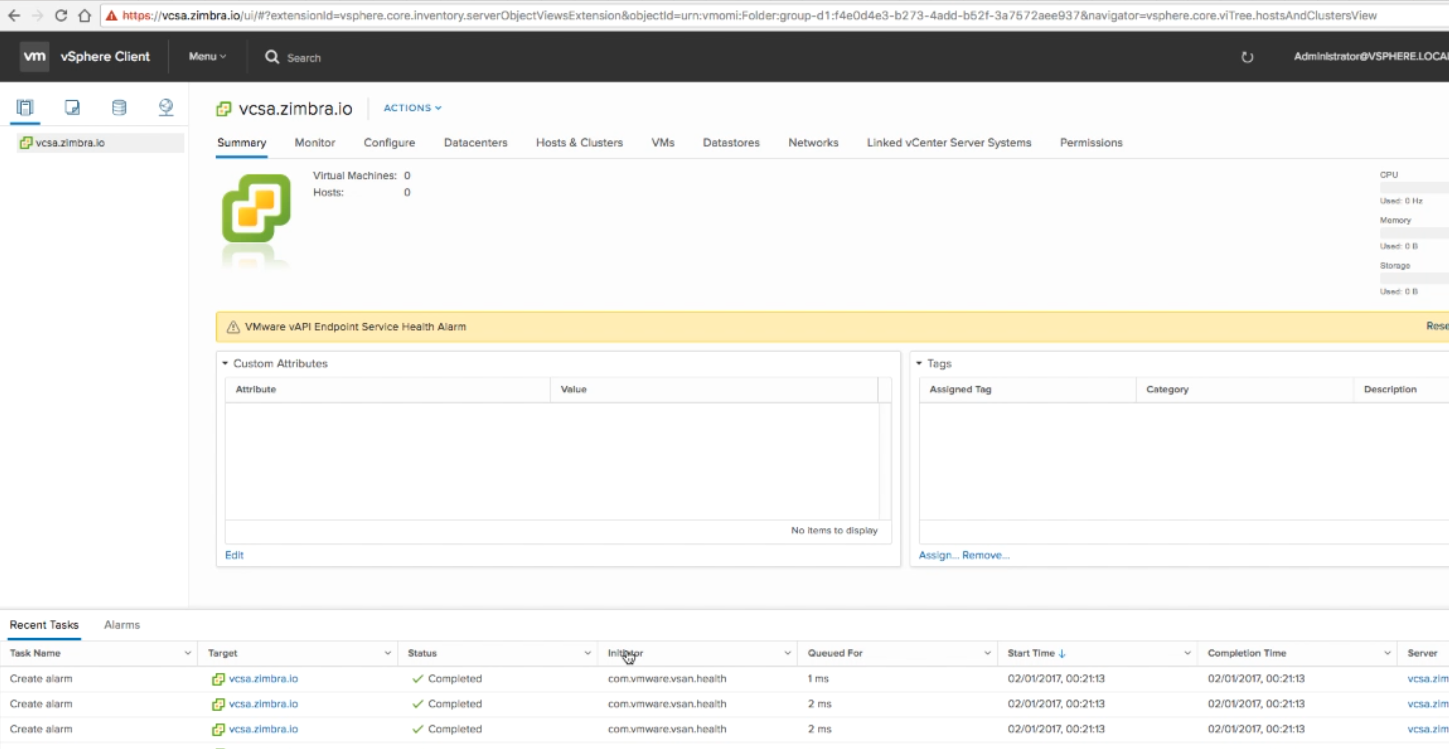The width and height of the screenshot is (1449, 749).
Task: Open the ACTIONS dropdown for vcsa.zimbra.io
Action: pyautogui.click(x=413, y=108)
